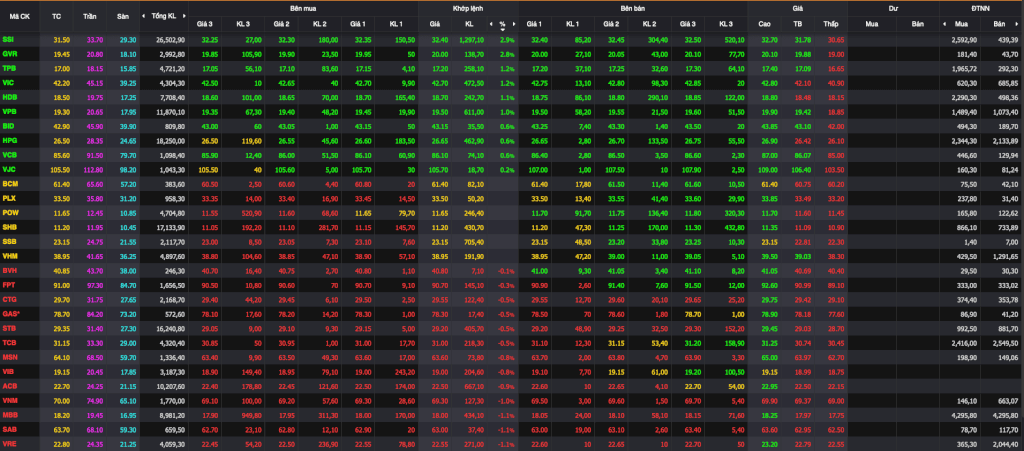Sort by the % change column
The image size is (1024, 451).
(x=502, y=25)
